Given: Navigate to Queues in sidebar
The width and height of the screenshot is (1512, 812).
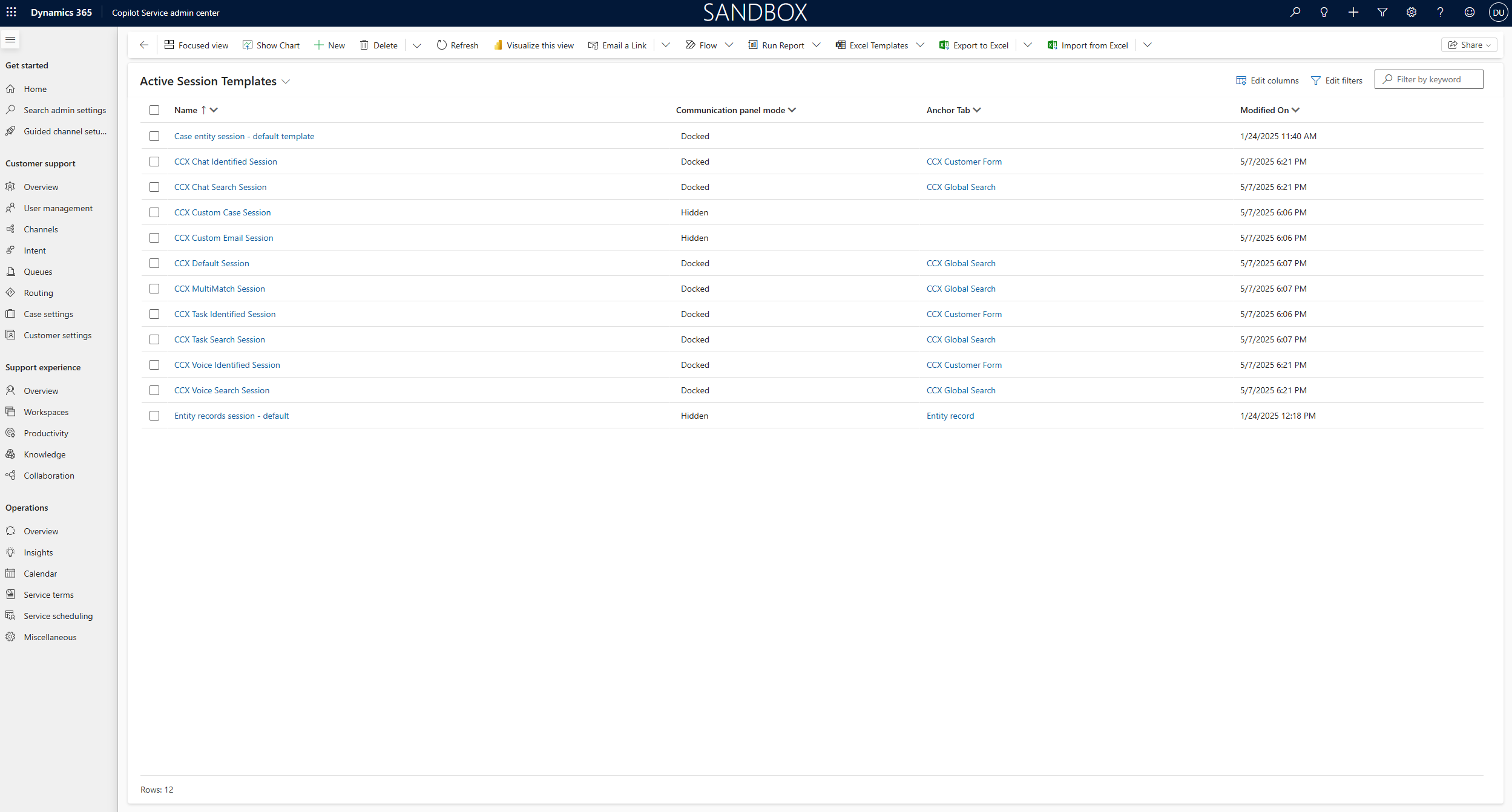Looking at the screenshot, I should [x=38, y=272].
